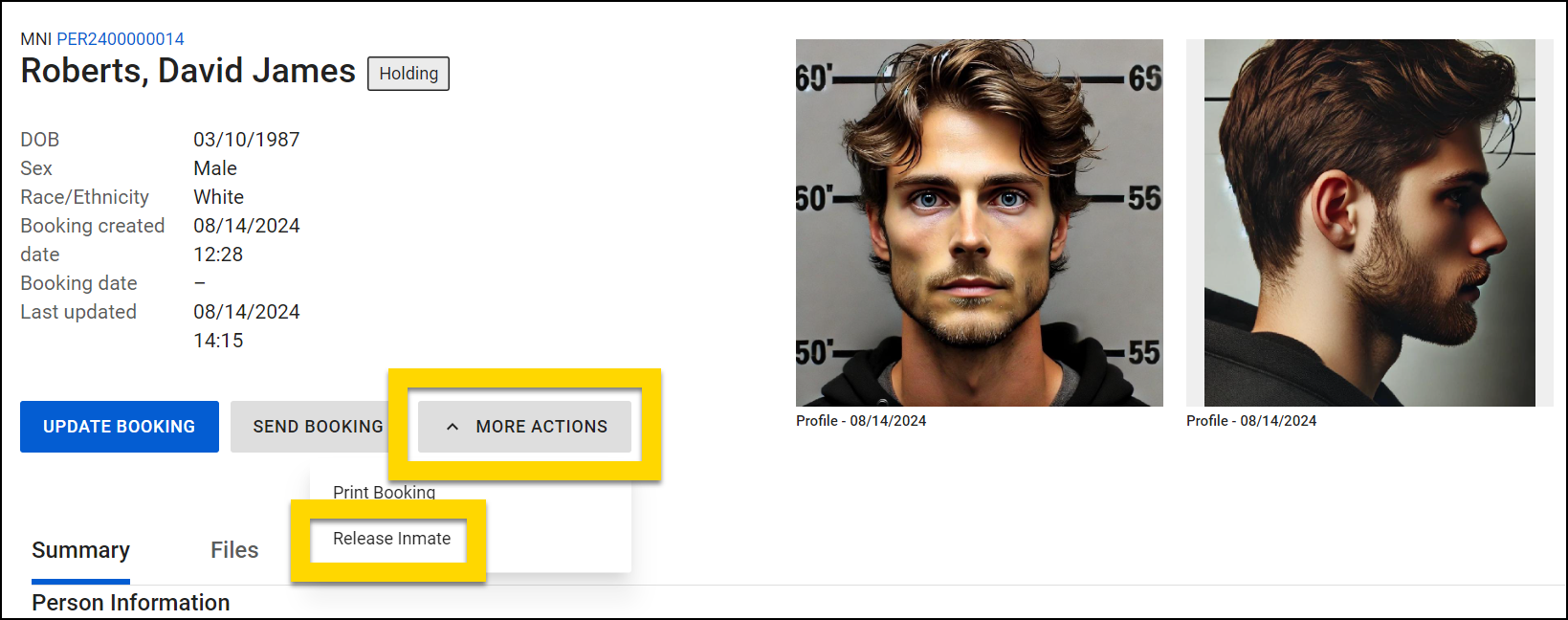Select the Summary tab
The width and height of the screenshot is (1568, 620).
coord(80,550)
